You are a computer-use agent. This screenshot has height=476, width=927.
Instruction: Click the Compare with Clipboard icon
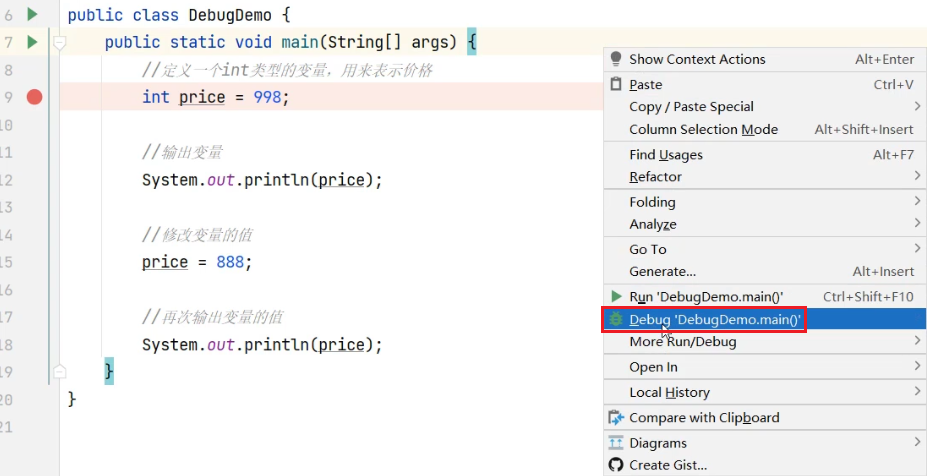coord(616,417)
